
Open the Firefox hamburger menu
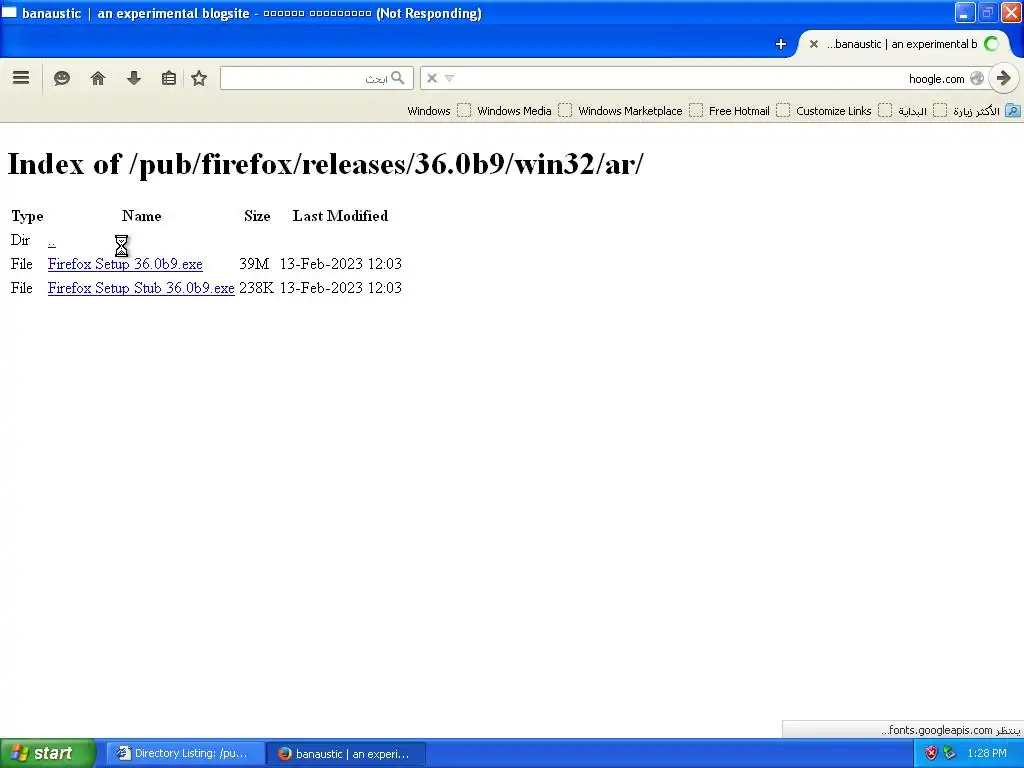[x=21, y=78]
